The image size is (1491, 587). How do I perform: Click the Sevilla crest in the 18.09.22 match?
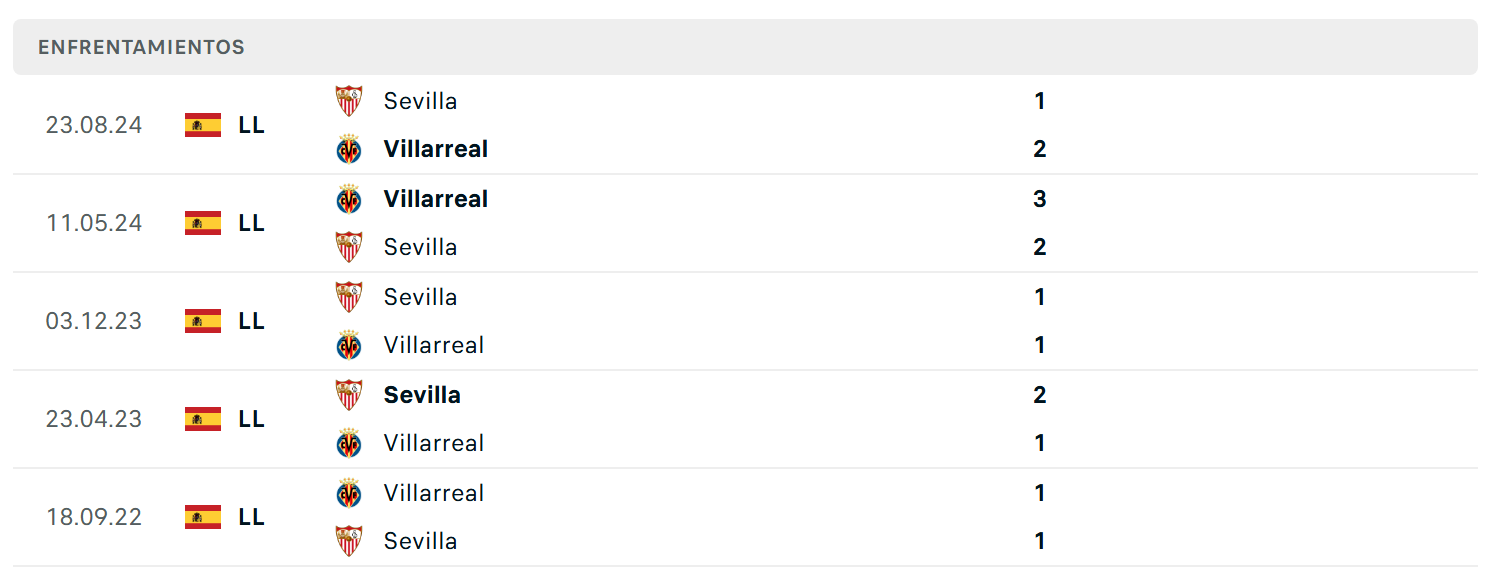(x=348, y=541)
